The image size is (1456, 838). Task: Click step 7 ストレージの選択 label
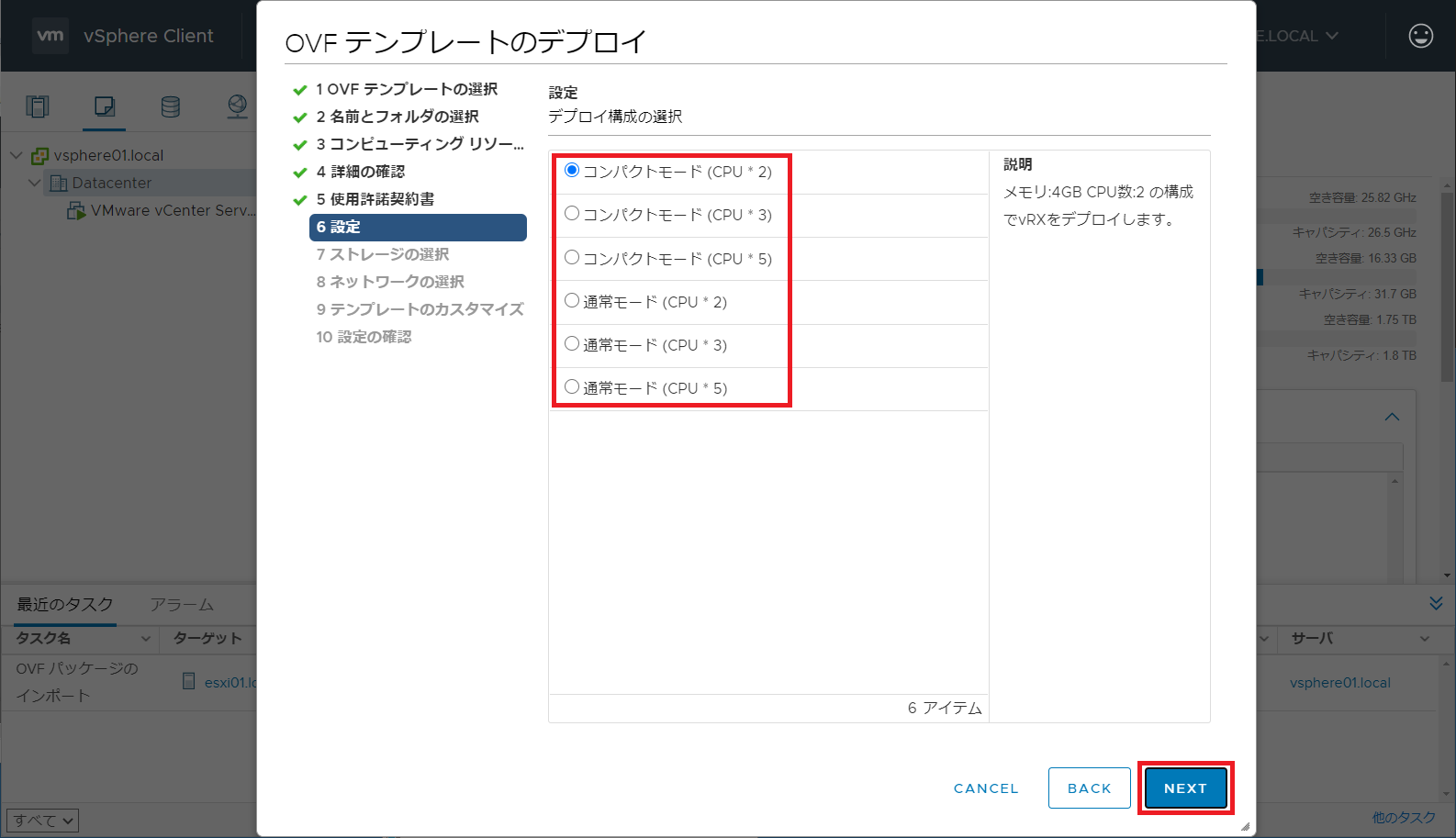383,254
